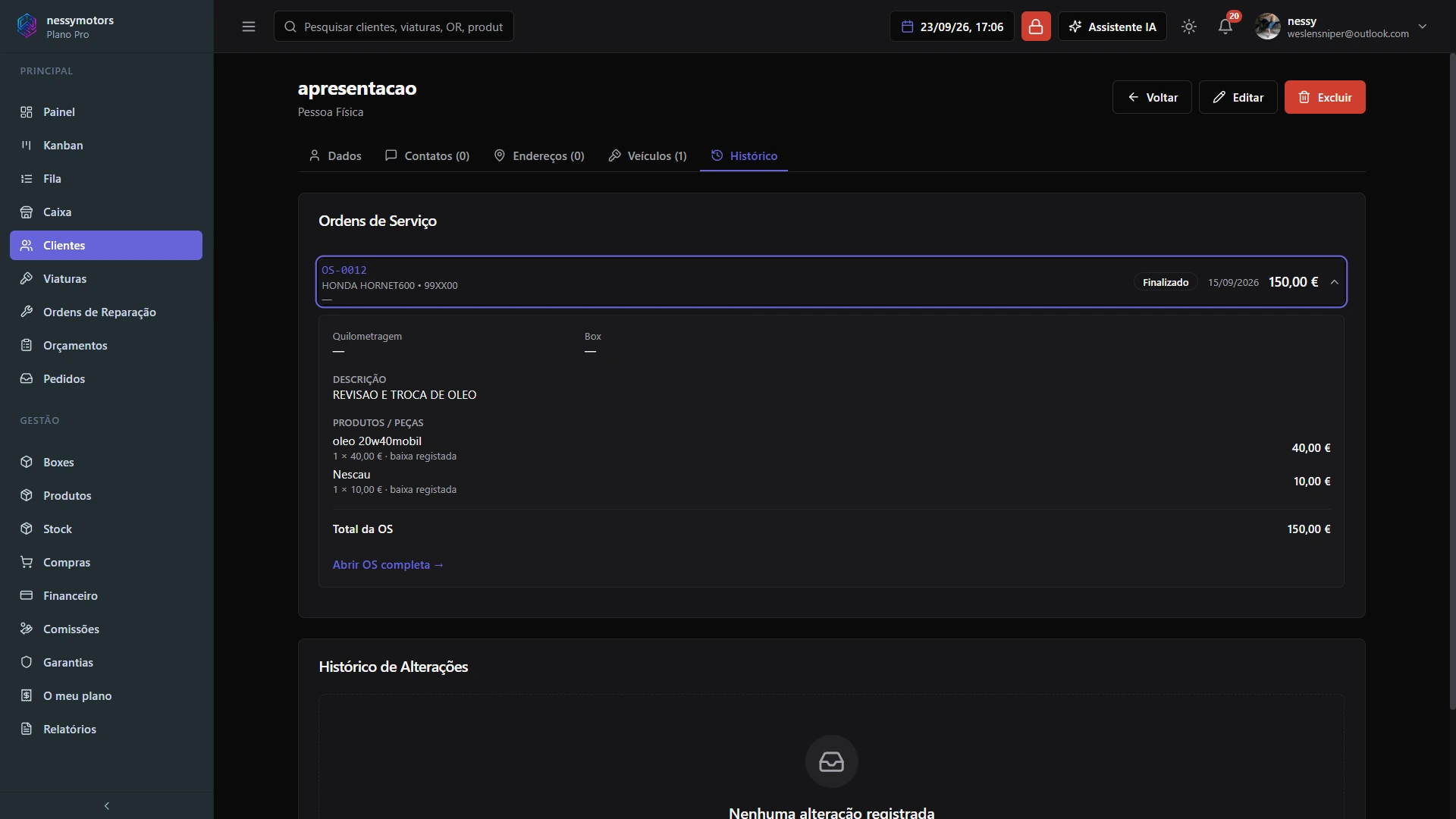Open Caixa from sidebar

click(x=106, y=212)
